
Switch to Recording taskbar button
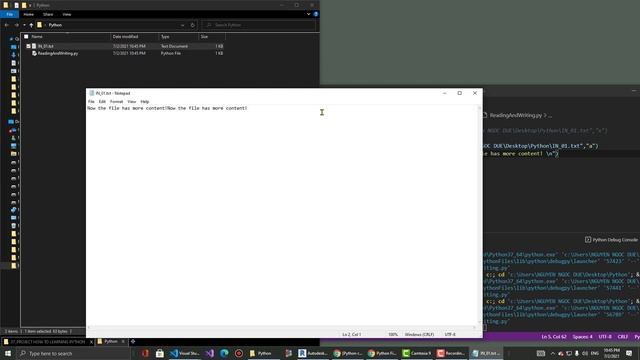[x=451, y=353]
